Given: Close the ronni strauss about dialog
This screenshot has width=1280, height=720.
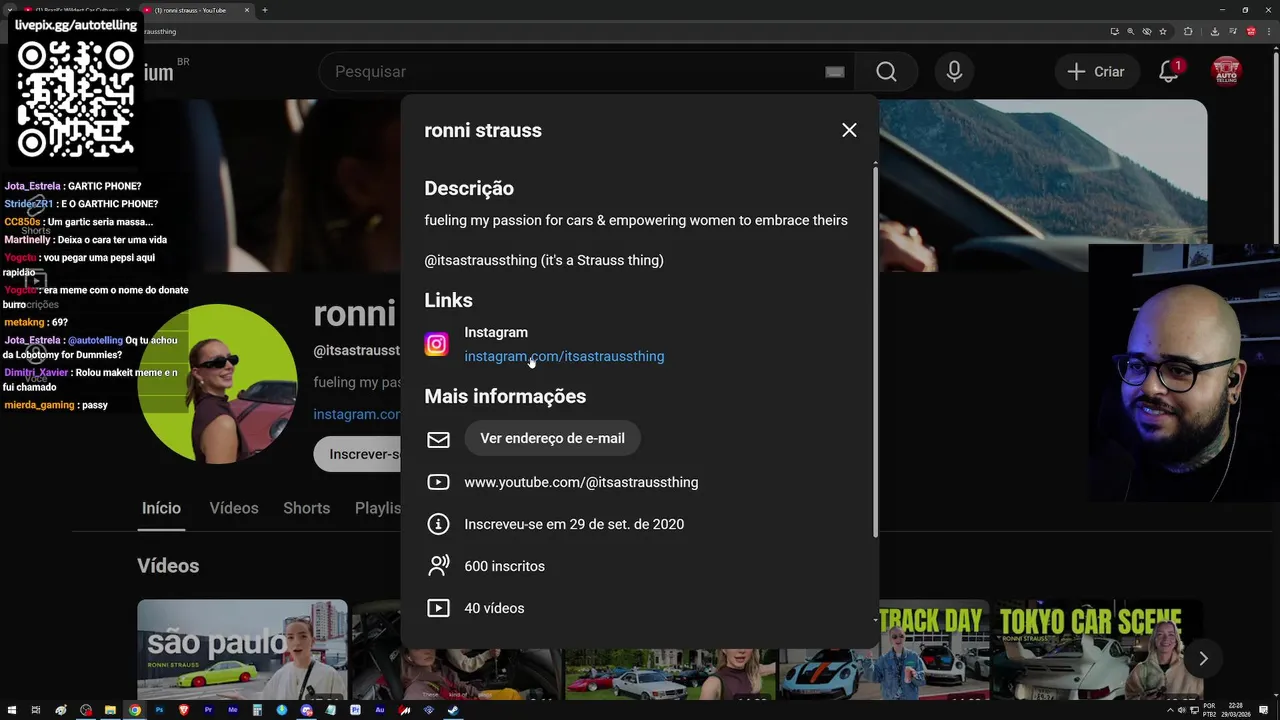Looking at the screenshot, I should pos(849,130).
